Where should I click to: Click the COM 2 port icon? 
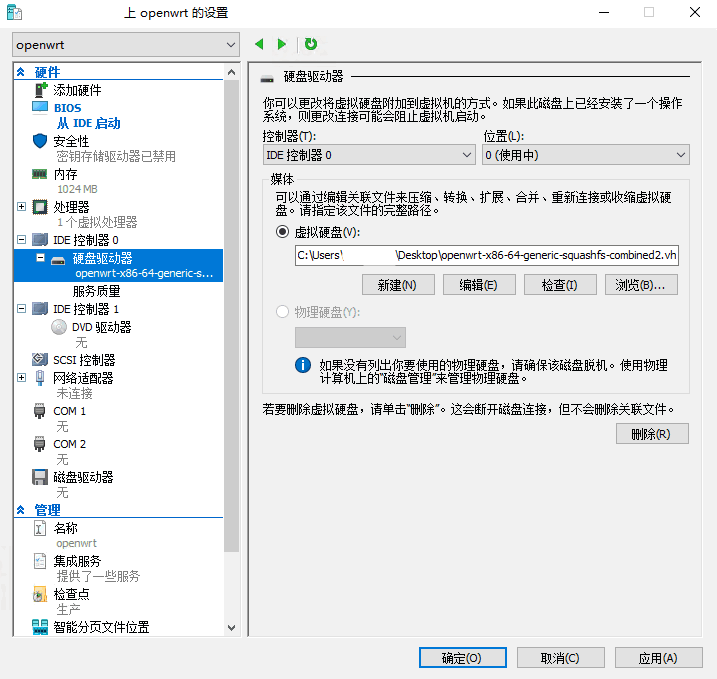(39, 444)
